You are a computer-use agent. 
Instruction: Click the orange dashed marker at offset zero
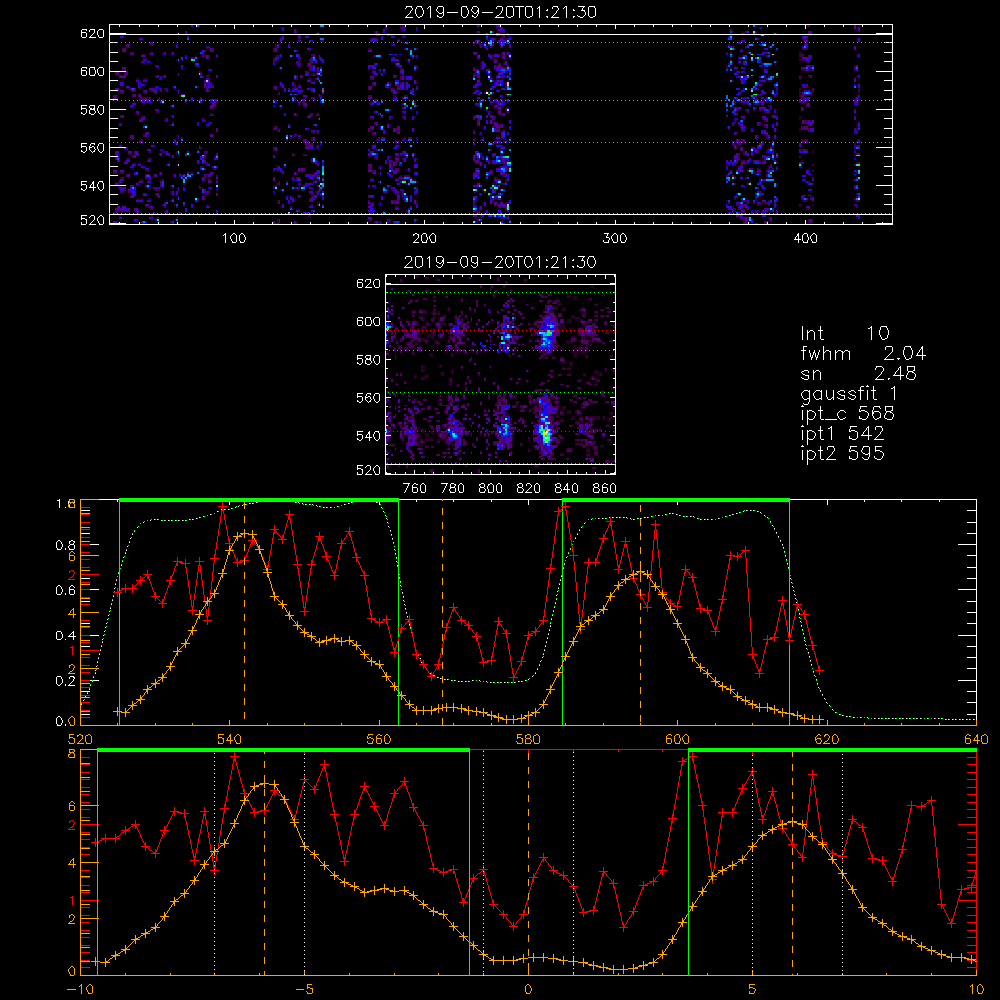coord(528,862)
